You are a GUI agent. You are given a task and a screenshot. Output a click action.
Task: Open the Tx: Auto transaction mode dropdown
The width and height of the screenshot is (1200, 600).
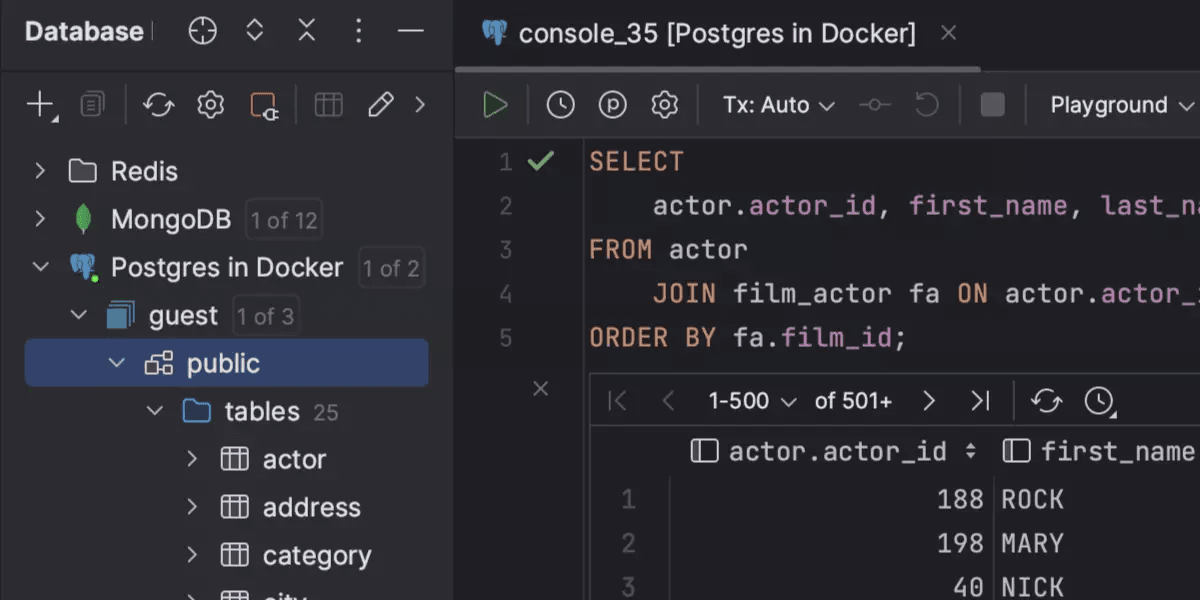point(776,104)
